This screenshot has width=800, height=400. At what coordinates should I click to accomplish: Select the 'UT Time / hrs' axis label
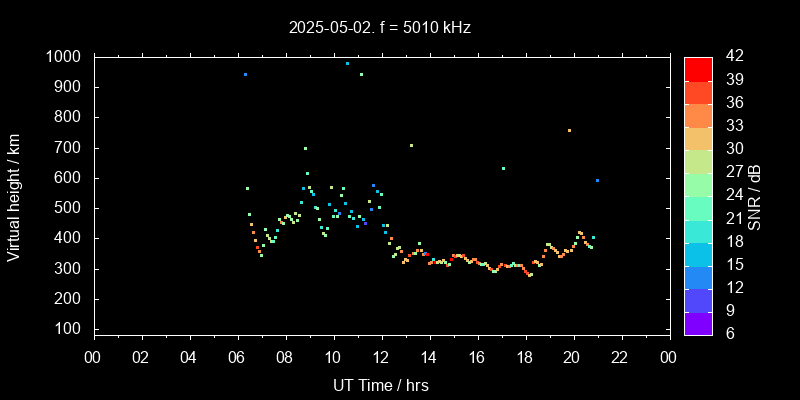[381, 384]
